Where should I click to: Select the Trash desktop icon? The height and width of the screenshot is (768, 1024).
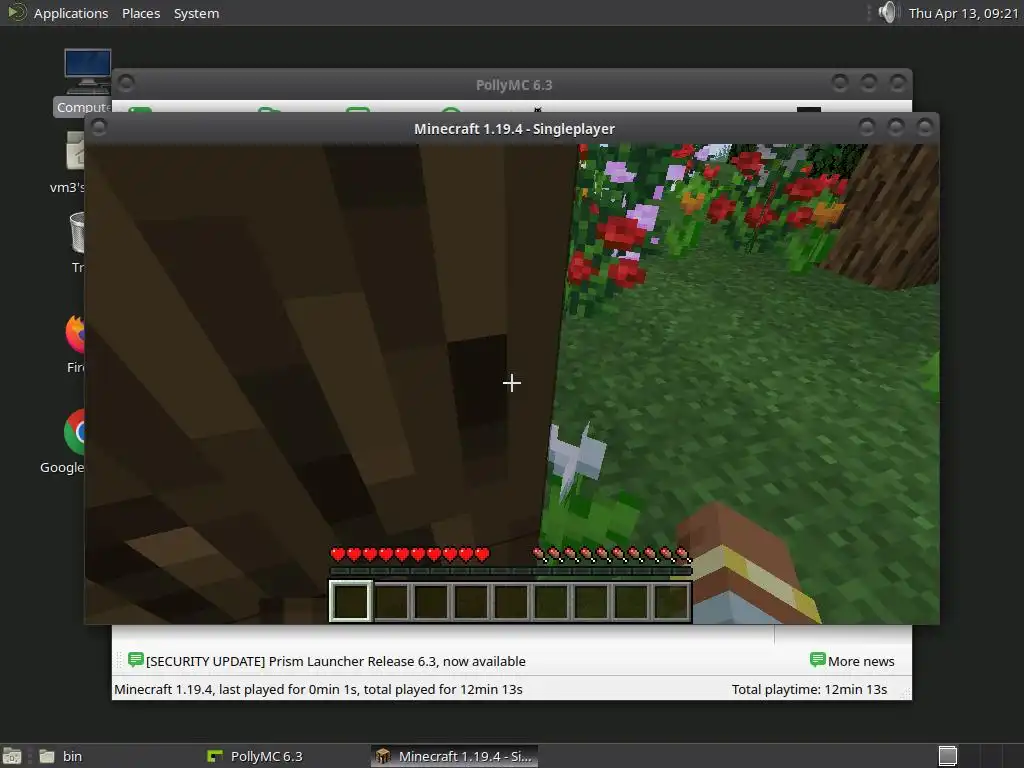(77, 243)
